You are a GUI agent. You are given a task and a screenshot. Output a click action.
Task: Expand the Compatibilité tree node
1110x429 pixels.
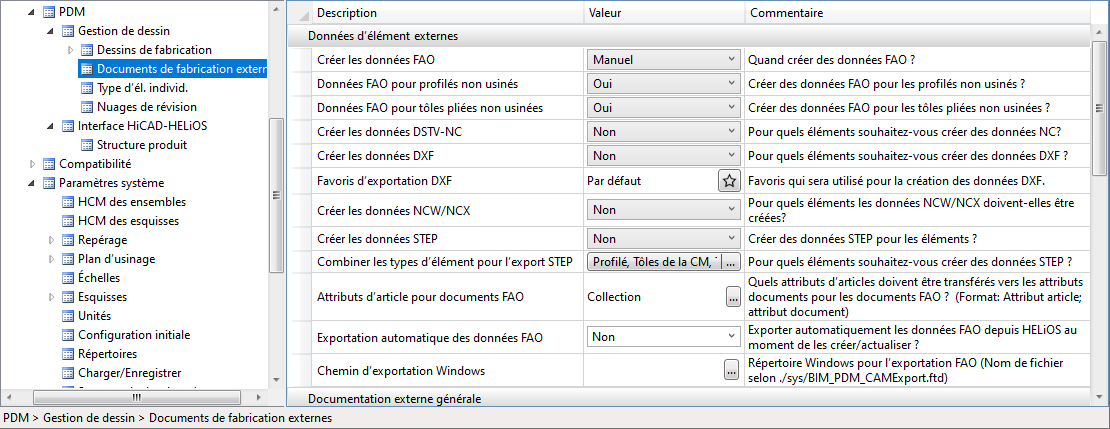pos(33,164)
